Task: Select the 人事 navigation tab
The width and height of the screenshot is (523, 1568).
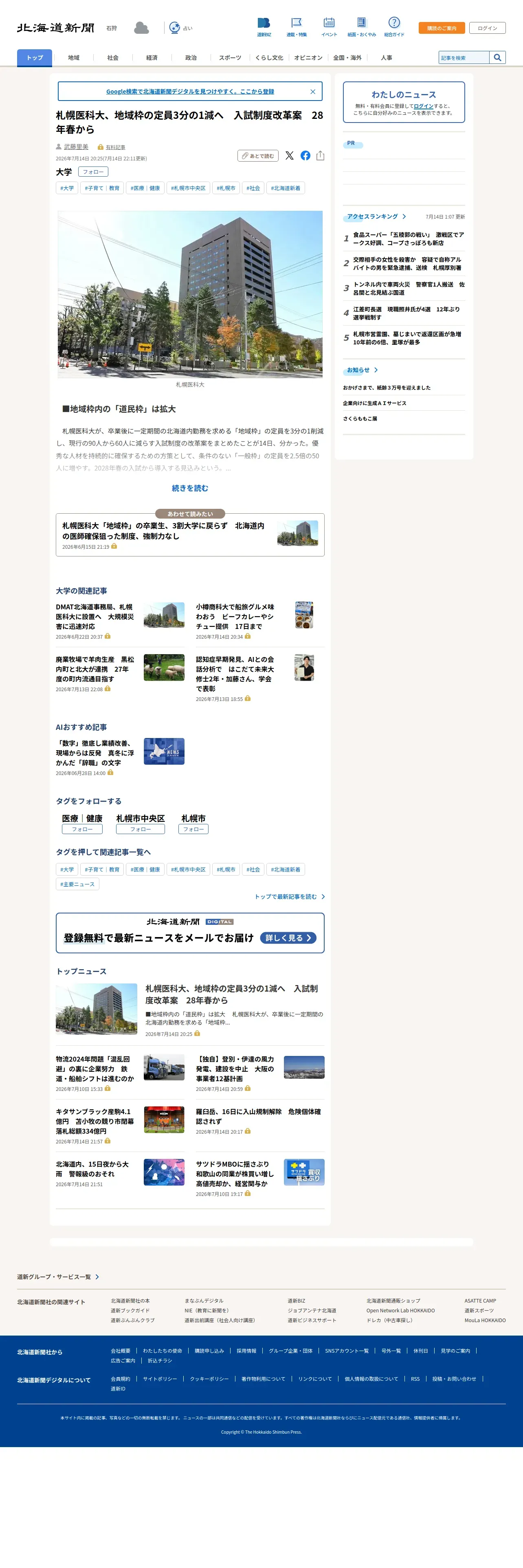Action: [x=386, y=58]
